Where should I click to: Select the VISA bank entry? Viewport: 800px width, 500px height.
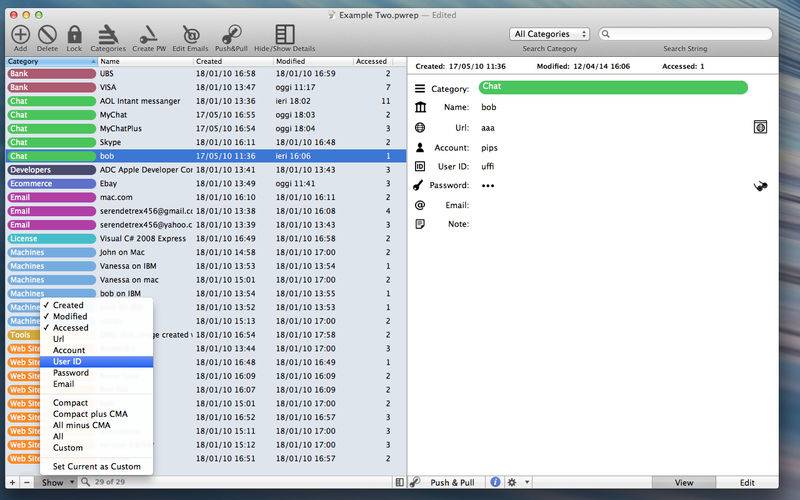pyautogui.click(x=206, y=87)
